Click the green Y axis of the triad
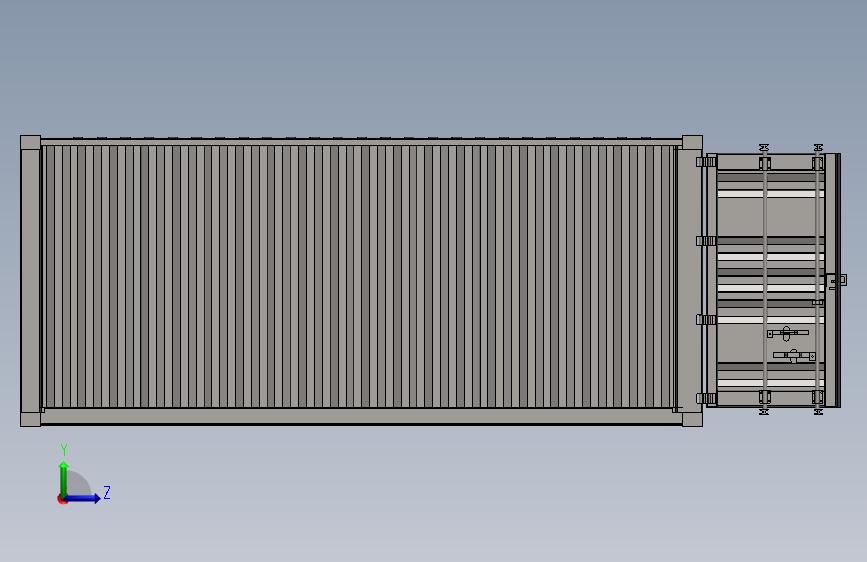 click(64, 479)
